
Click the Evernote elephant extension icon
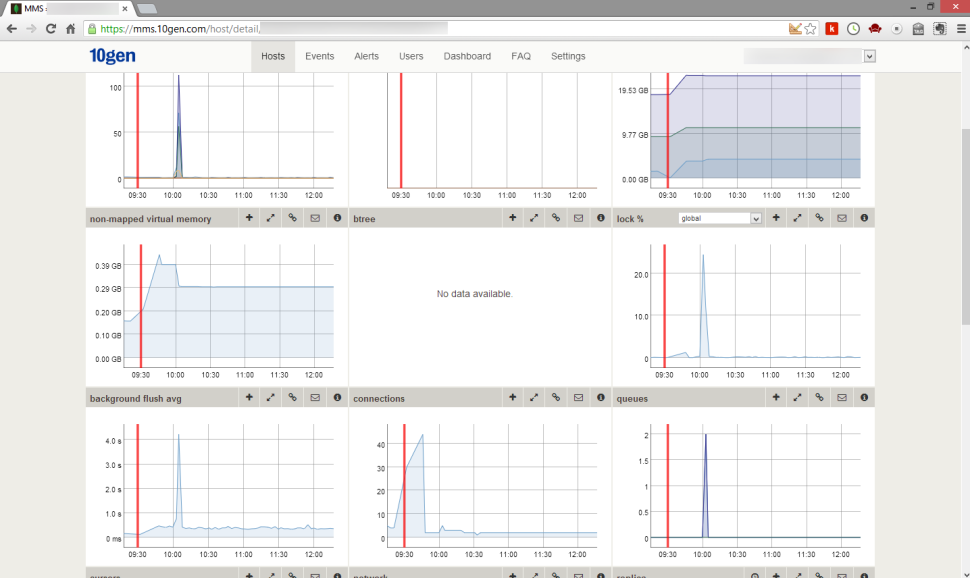[x=940, y=29]
